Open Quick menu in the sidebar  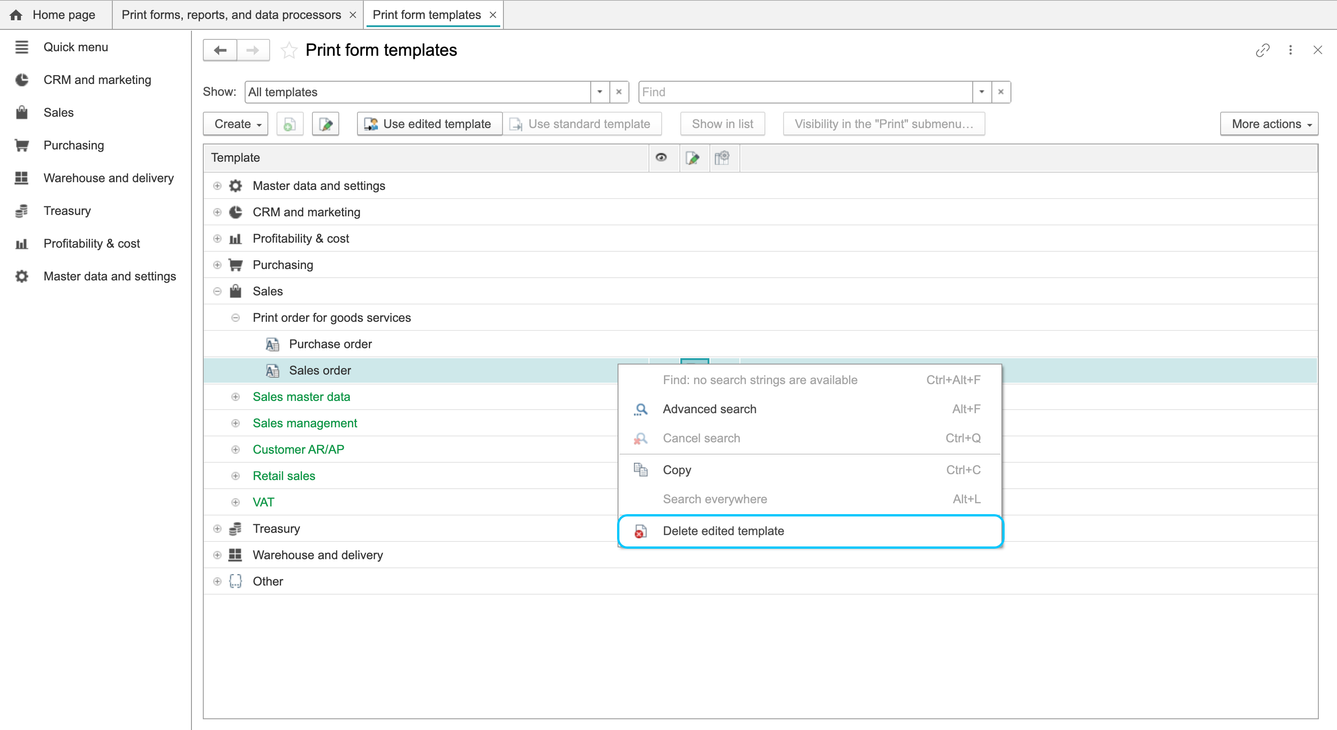coord(75,47)
